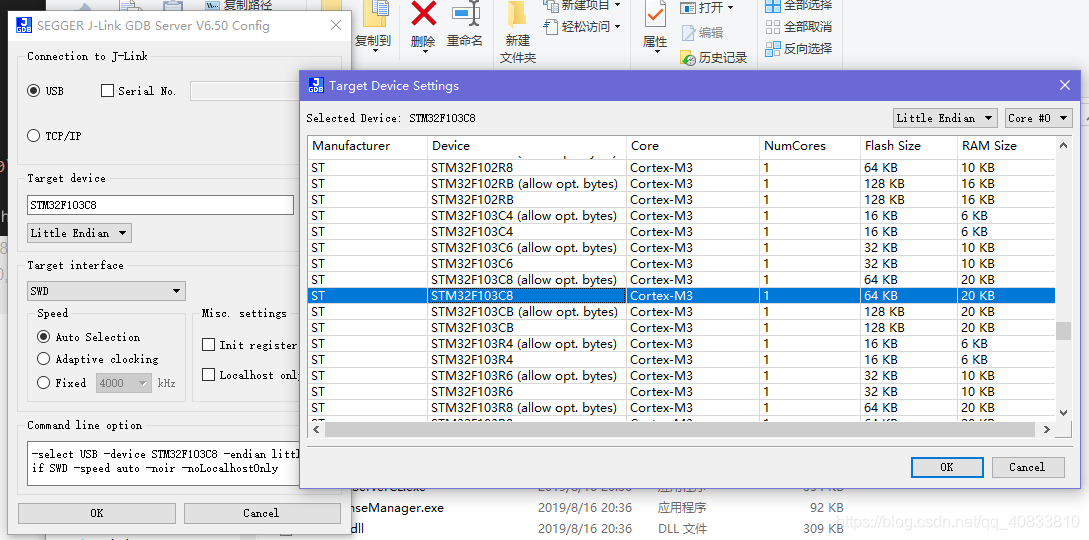The width and height of the screenshot is (1089, 540).
Task: Enable the Serial No. checkbox
Action: 108,91
